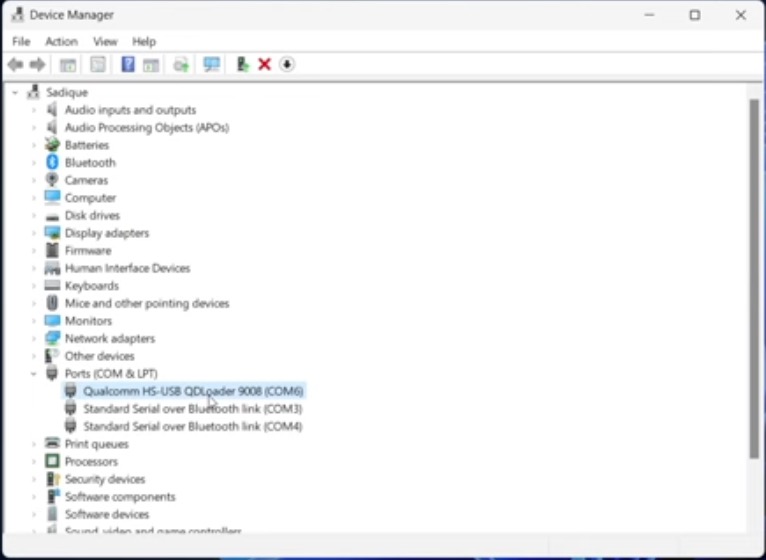The width and height of the screenshot is (766, 560).
Task: Click the Update device driver toolbar icon
Action: (181, 65)
